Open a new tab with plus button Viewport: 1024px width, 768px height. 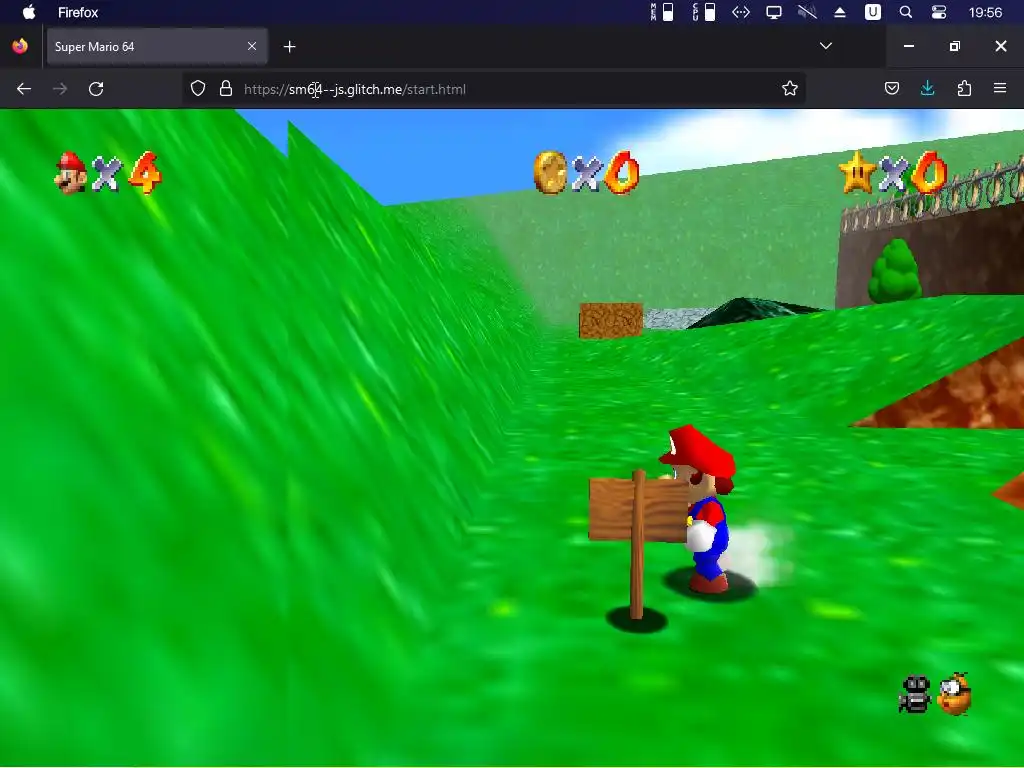pos(290,46)
